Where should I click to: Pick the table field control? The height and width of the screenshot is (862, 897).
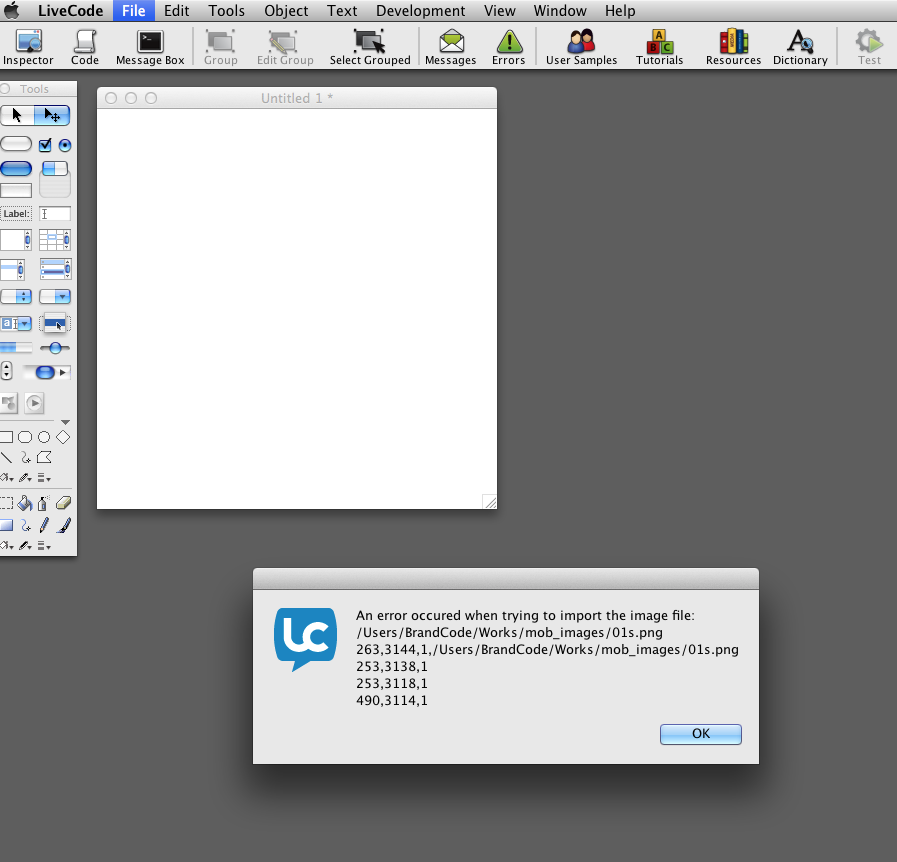55,240
